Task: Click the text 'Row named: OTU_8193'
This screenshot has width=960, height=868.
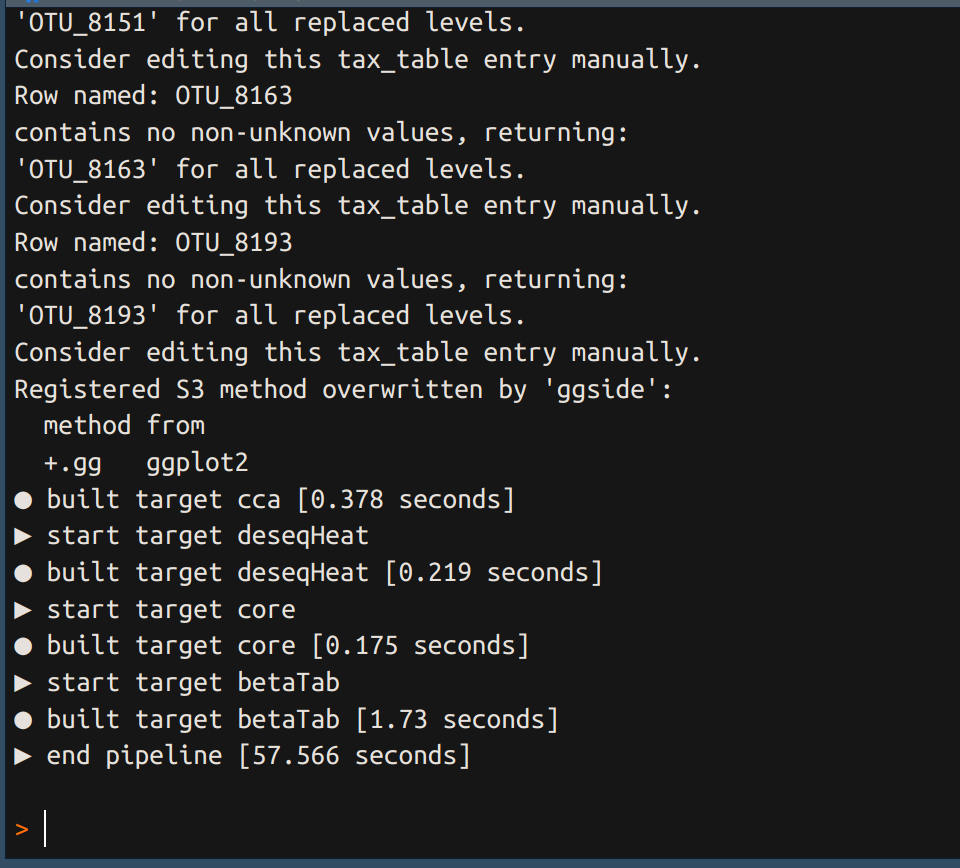Action: pyautogui.click(x=153, y=242)
